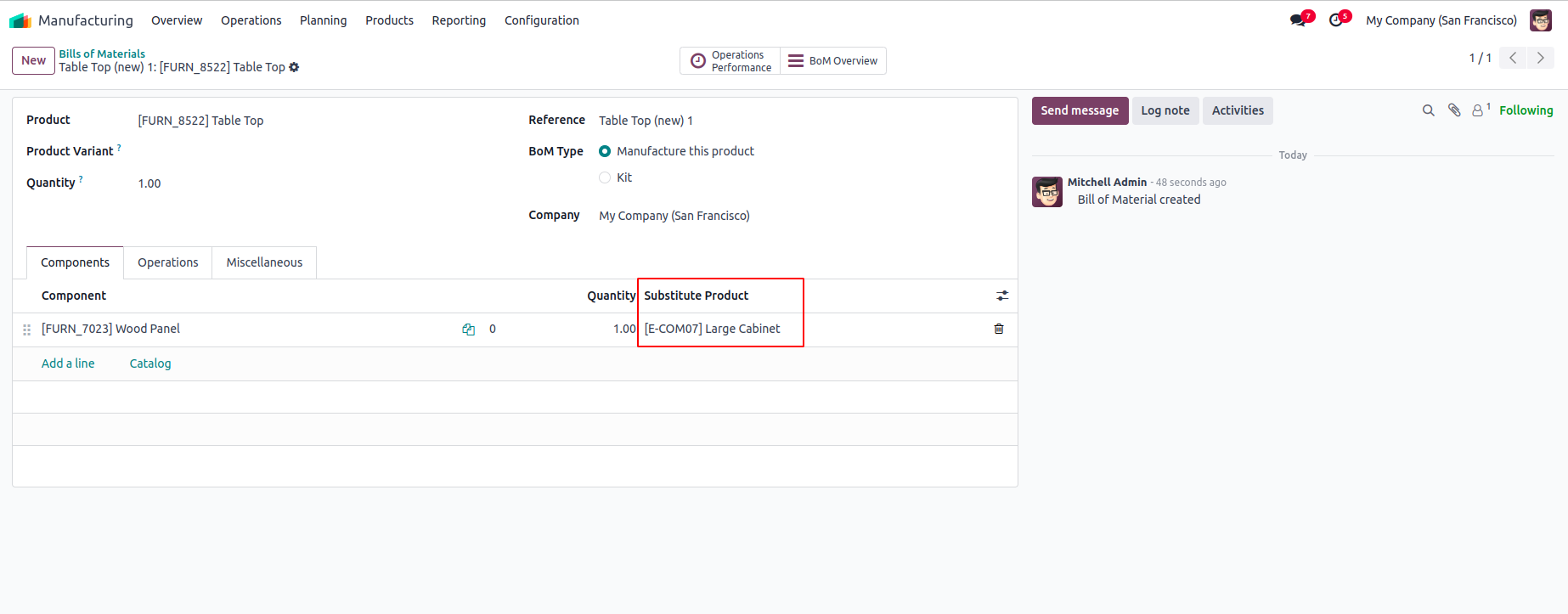Viewport: 1568px width, 614px height.
Task: Click the Manufacturing app logo icon
Action: point(20,20)
